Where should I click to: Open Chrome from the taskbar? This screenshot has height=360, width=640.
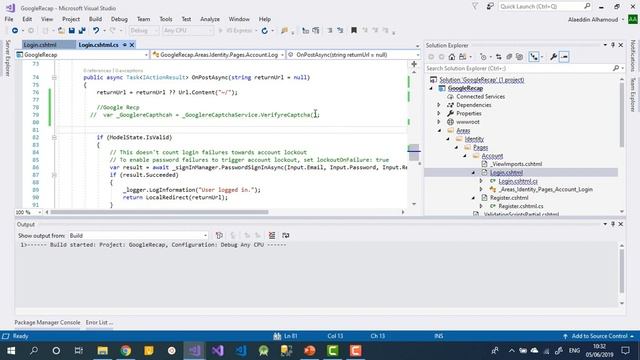pos(126,351)
